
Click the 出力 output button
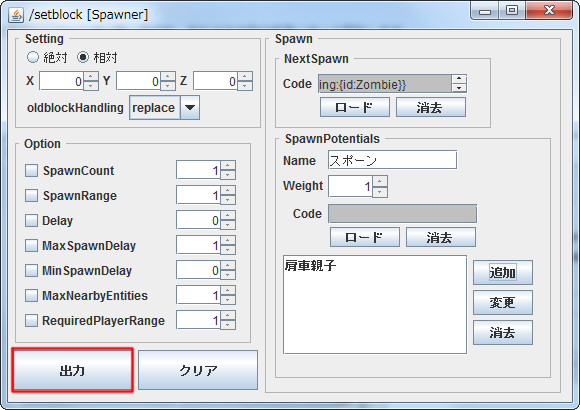(x=72, y=370)
